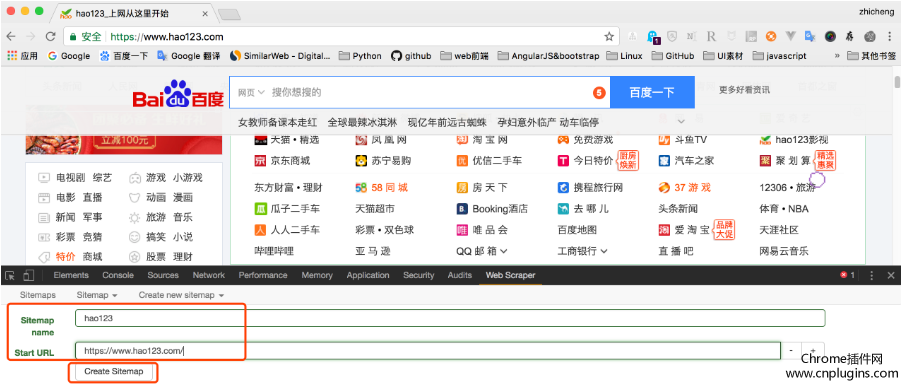This screenshot has height=386, width=903.
Task: Toggle the element inspector picker icon
Action: (11, 275)
